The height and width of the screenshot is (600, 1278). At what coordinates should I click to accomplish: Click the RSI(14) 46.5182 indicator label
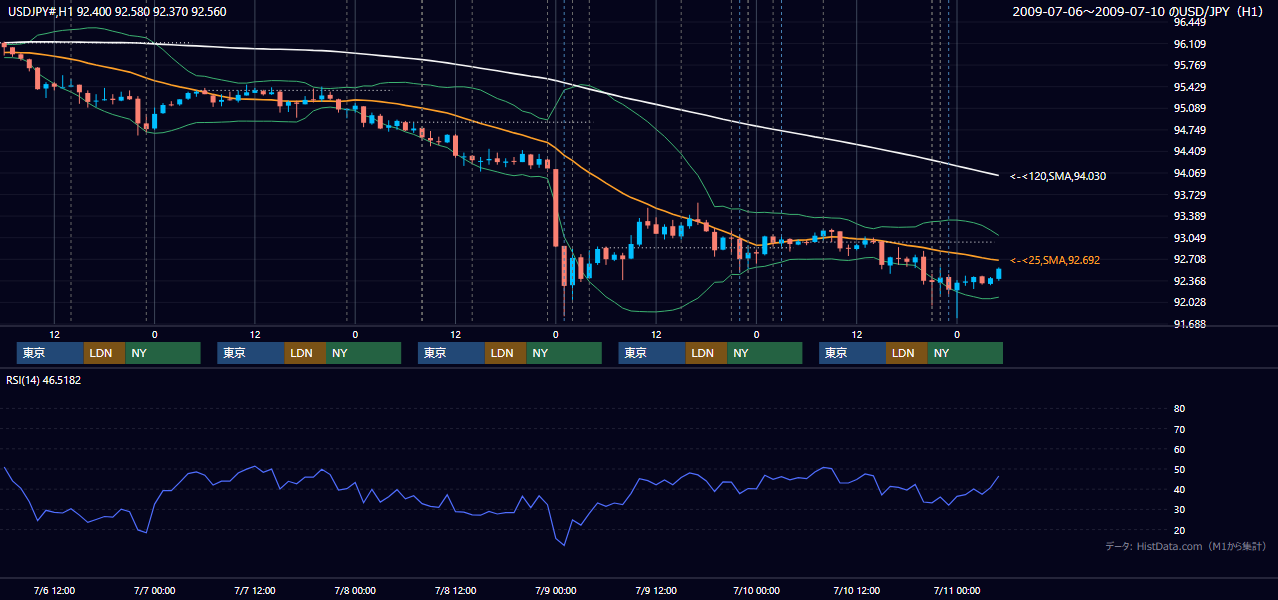(44, 380)
